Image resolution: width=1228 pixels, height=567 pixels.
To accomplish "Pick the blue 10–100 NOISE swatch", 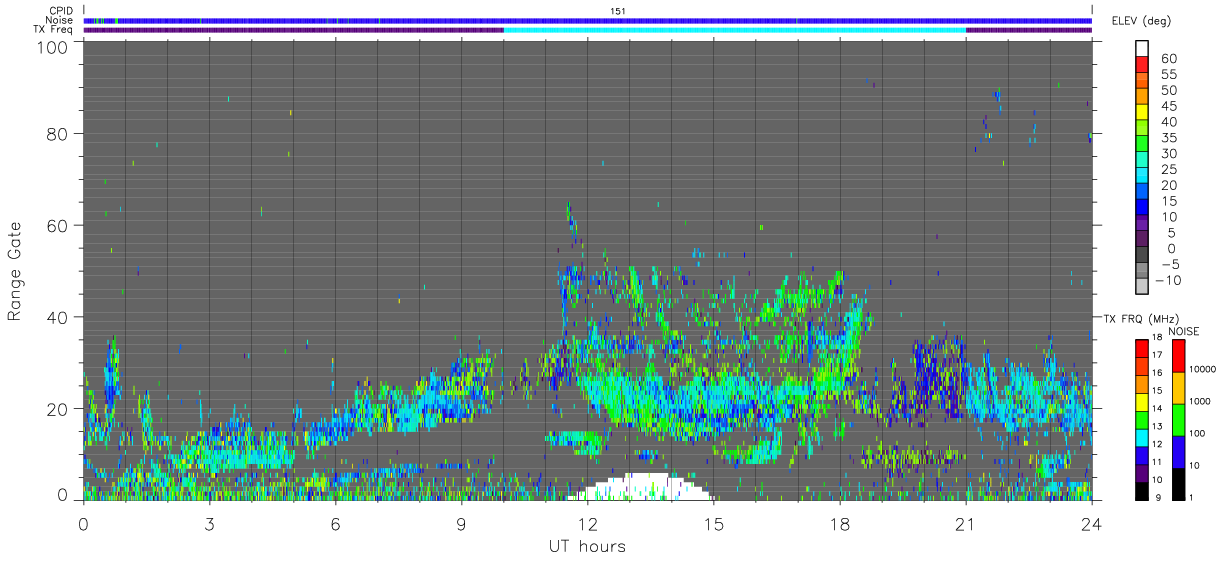I will click(x=1179, y=451).
